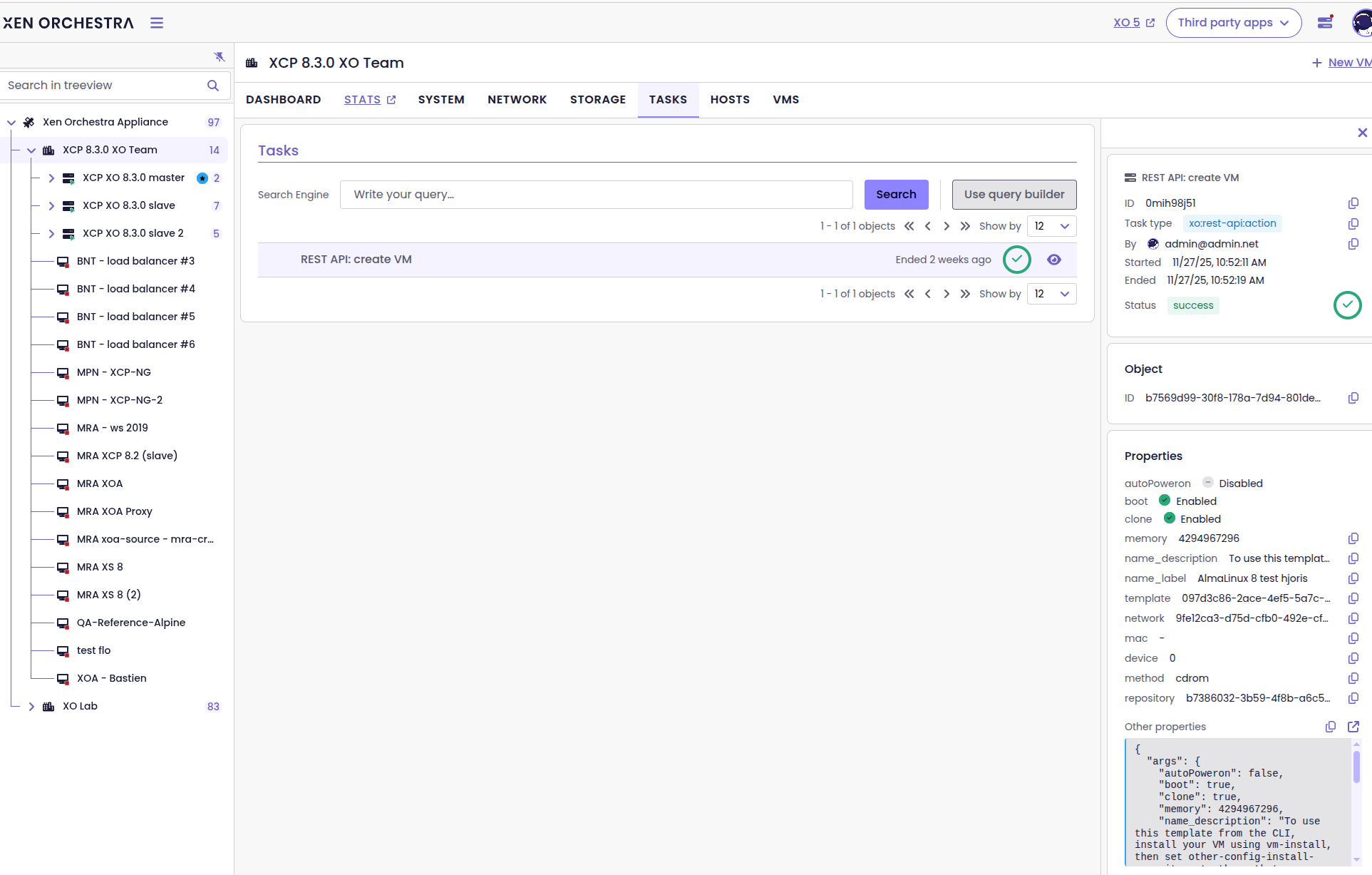Open the tasks icon in the top bar
The width and height of the screenshot is (1372, 875).
pyautogui.click(x=1325, y=22)
